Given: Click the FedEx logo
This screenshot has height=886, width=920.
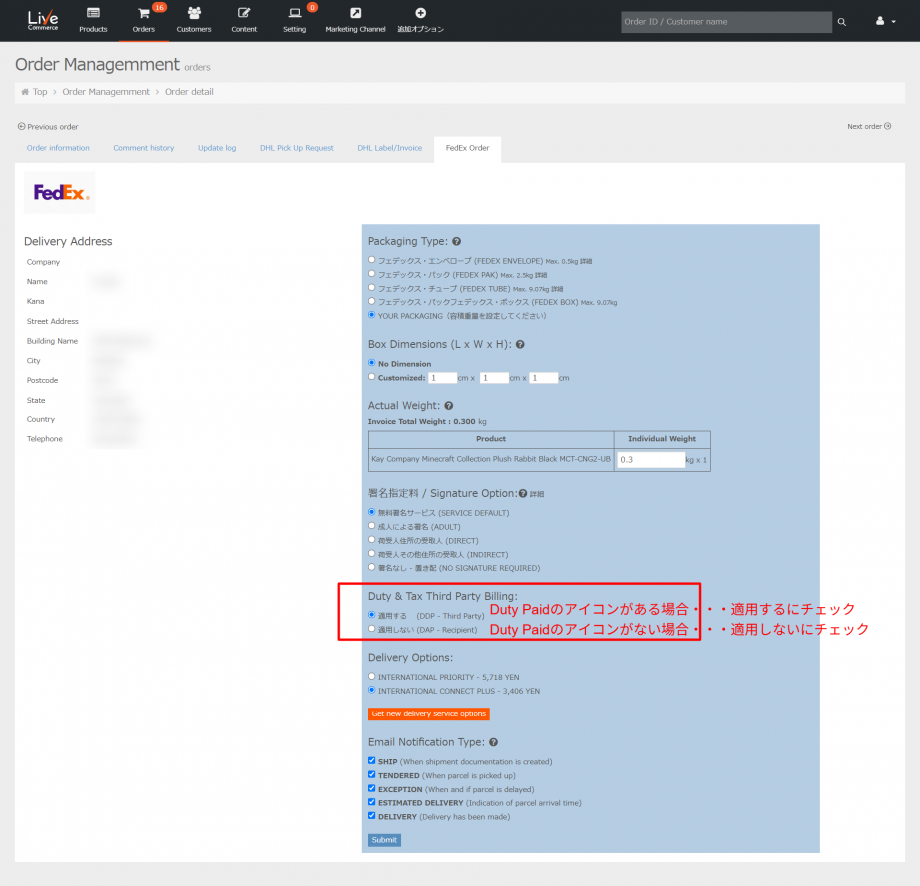Looking at the screenshot, I should pos(60,192).
